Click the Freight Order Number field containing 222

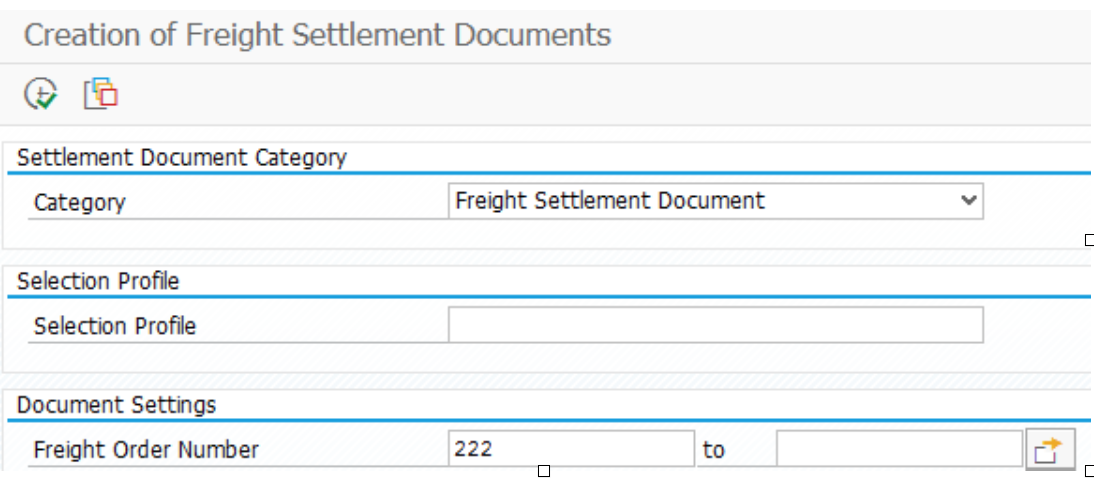pyautogui.click(x=571, y=449)
